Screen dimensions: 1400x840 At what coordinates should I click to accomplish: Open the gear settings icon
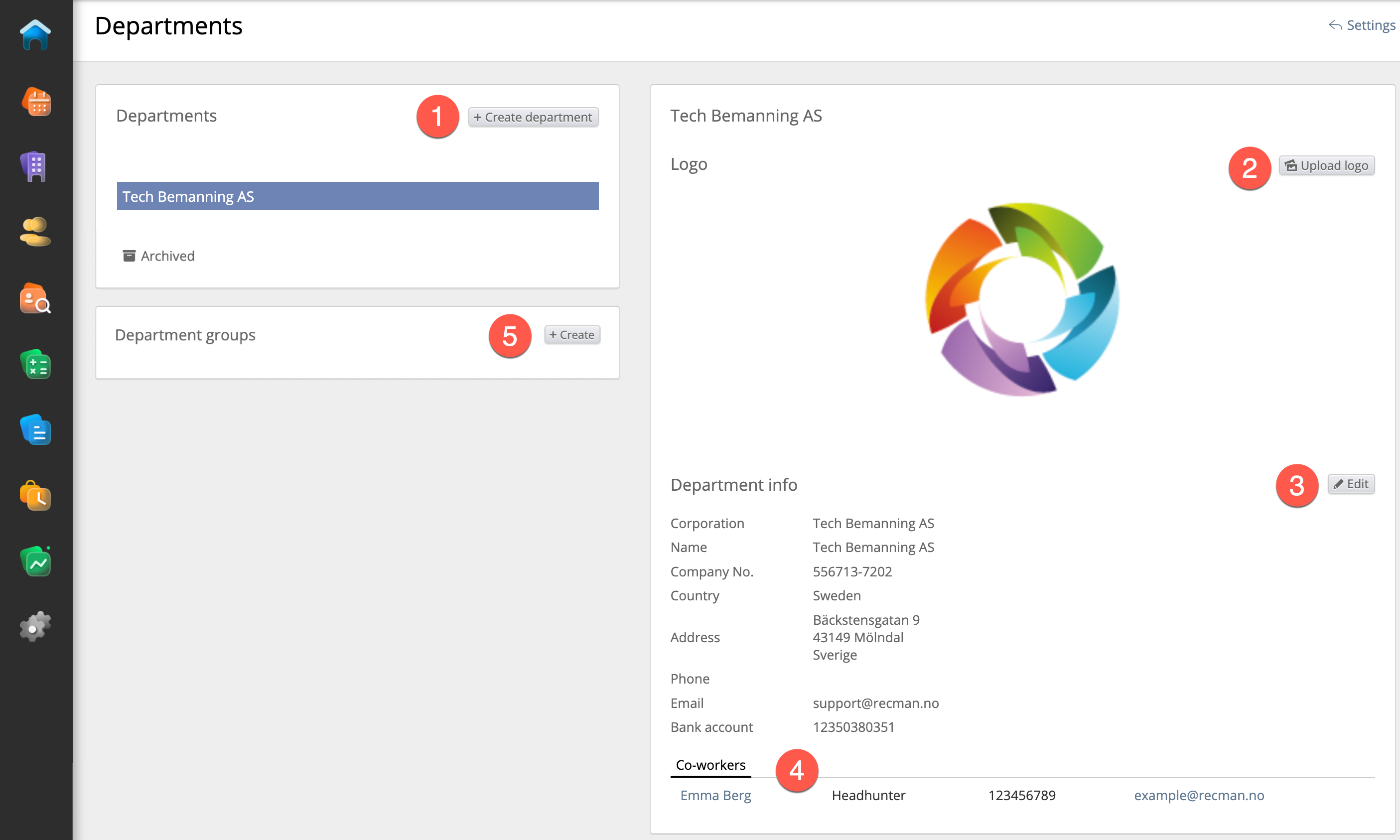35,627
